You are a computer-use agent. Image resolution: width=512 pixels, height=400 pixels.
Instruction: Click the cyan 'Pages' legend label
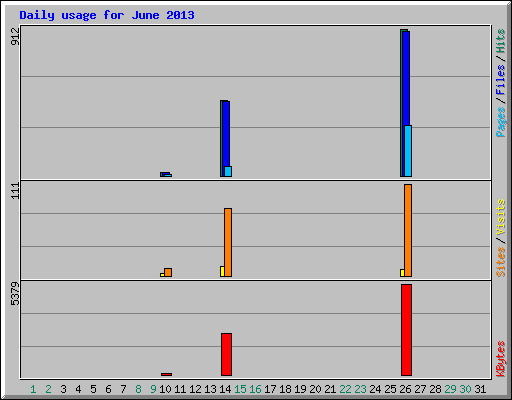pyautogui.click(x=500, y=122)
